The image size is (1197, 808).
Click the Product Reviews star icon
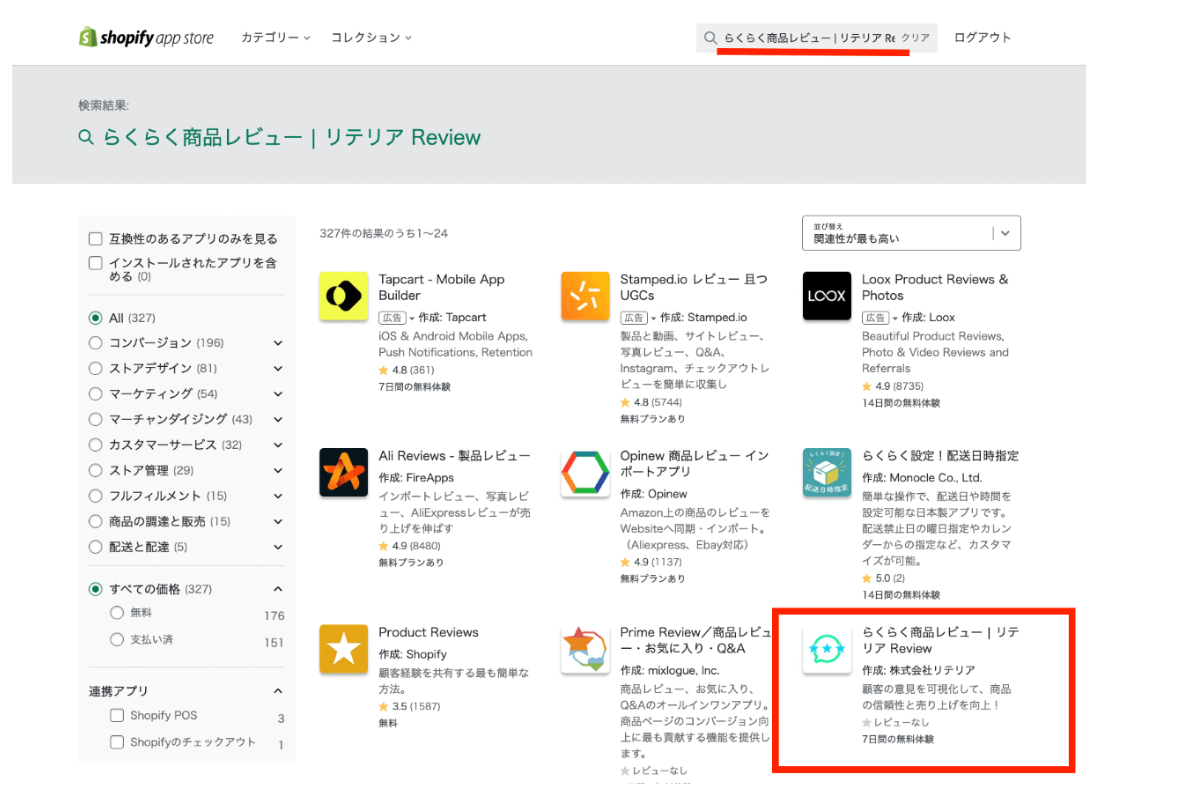coord(343,649)
